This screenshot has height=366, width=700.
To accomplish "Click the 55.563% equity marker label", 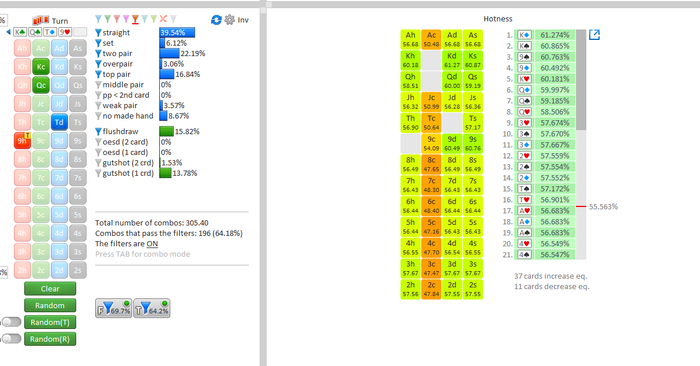I will 603,207.
